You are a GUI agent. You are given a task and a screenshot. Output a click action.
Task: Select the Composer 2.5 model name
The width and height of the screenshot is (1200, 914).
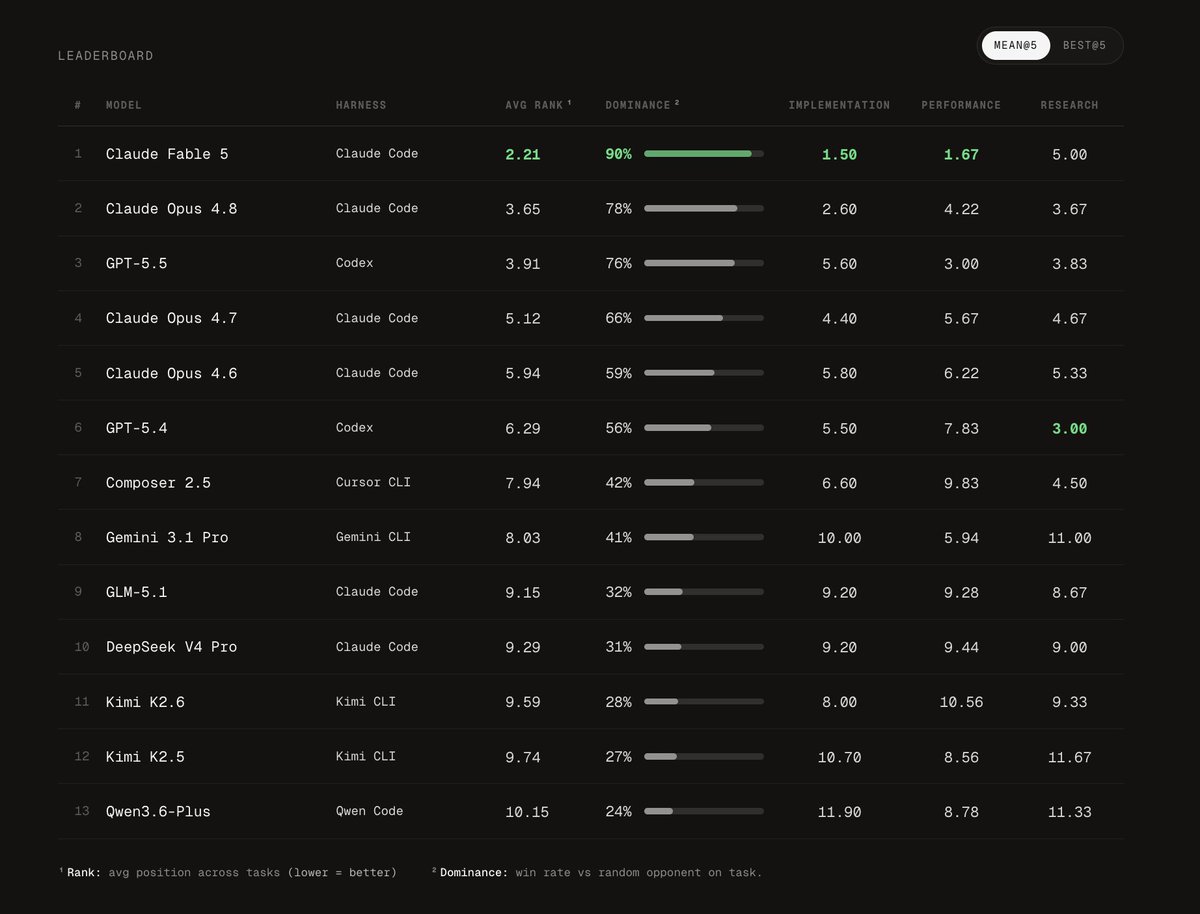click(x=158, y=482)
